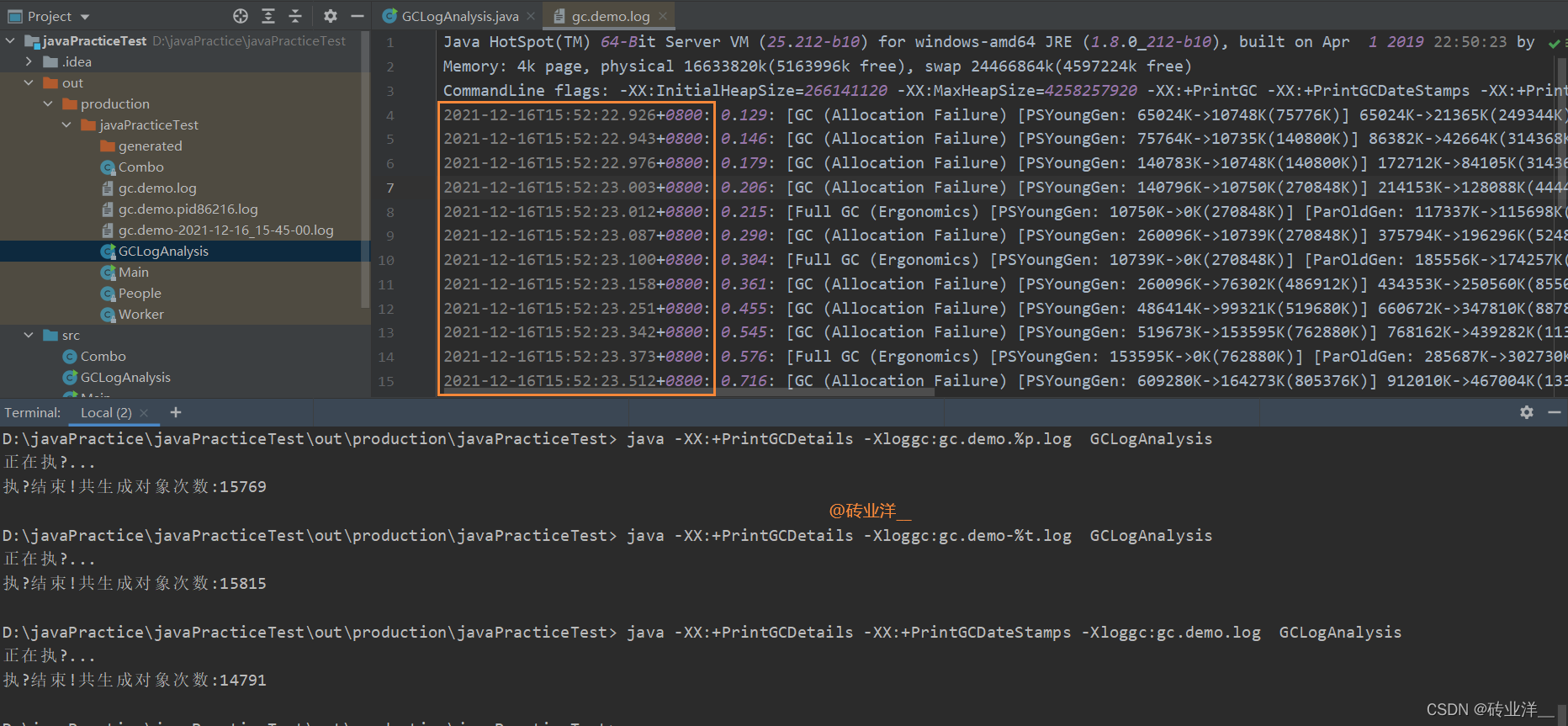Close the Local (2) terminal session

click(144, 412)
